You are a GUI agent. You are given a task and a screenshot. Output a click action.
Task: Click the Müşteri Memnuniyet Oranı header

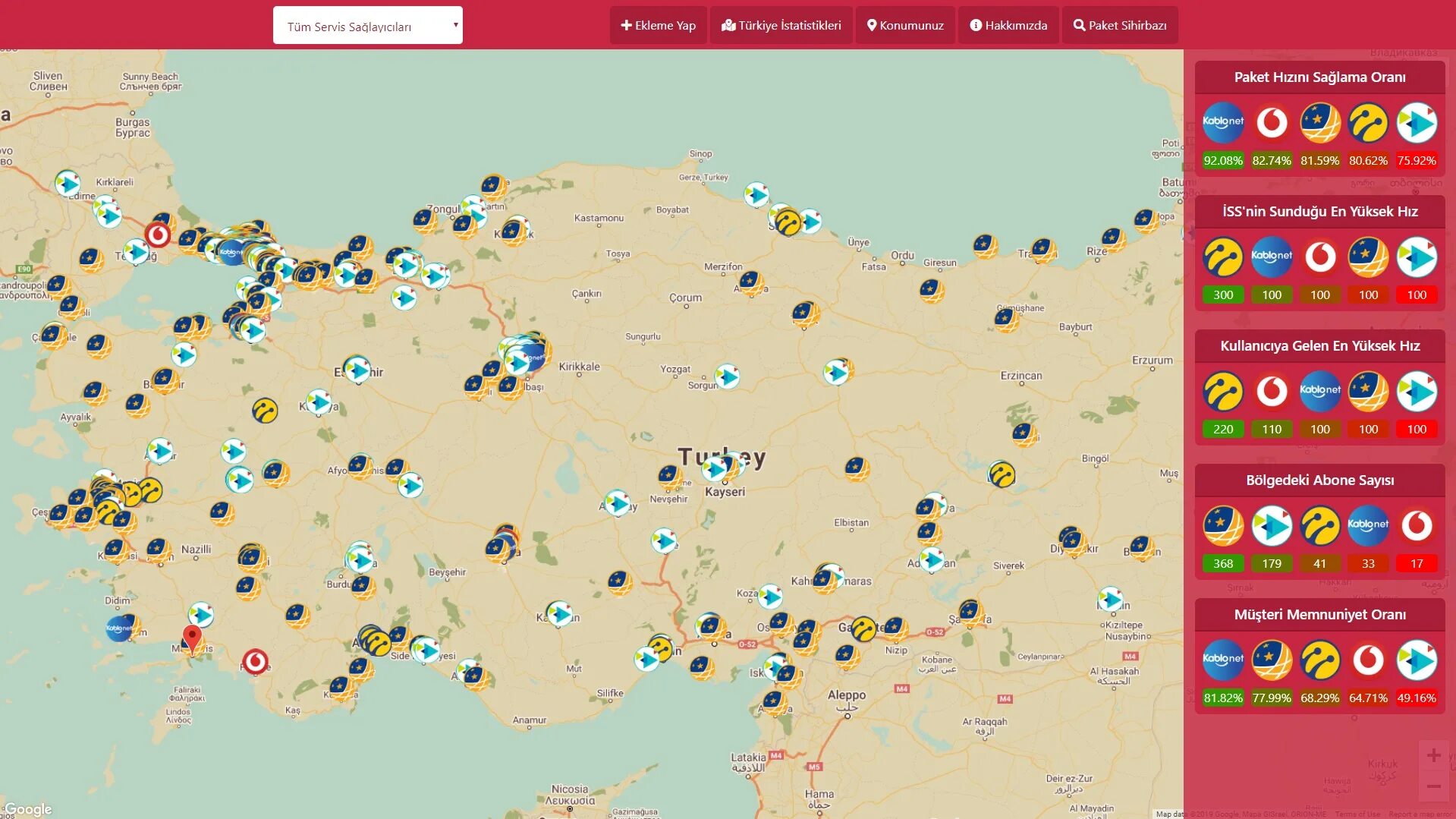pos(1319,615)
